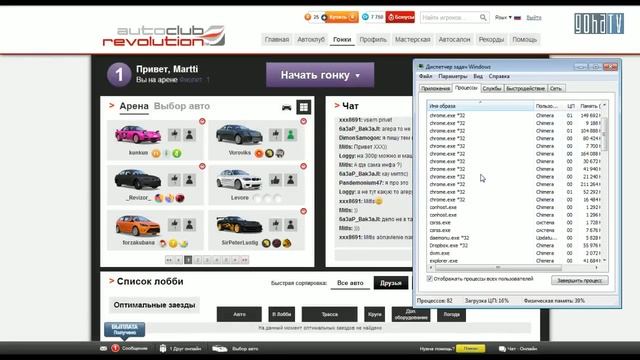Toggle show processes from all users checkbox

click(429, 278)
